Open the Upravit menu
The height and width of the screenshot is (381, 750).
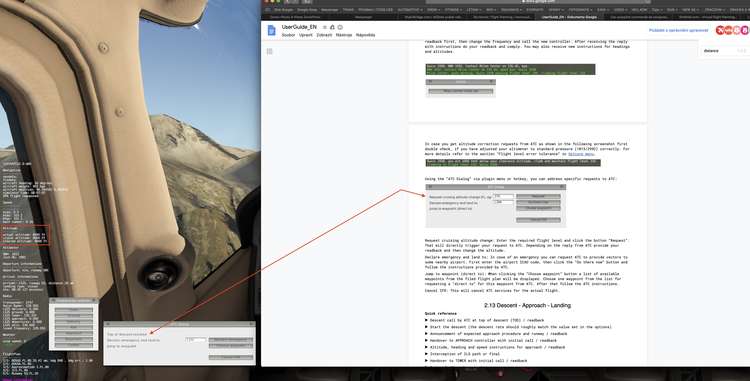[x=306, y=35]
